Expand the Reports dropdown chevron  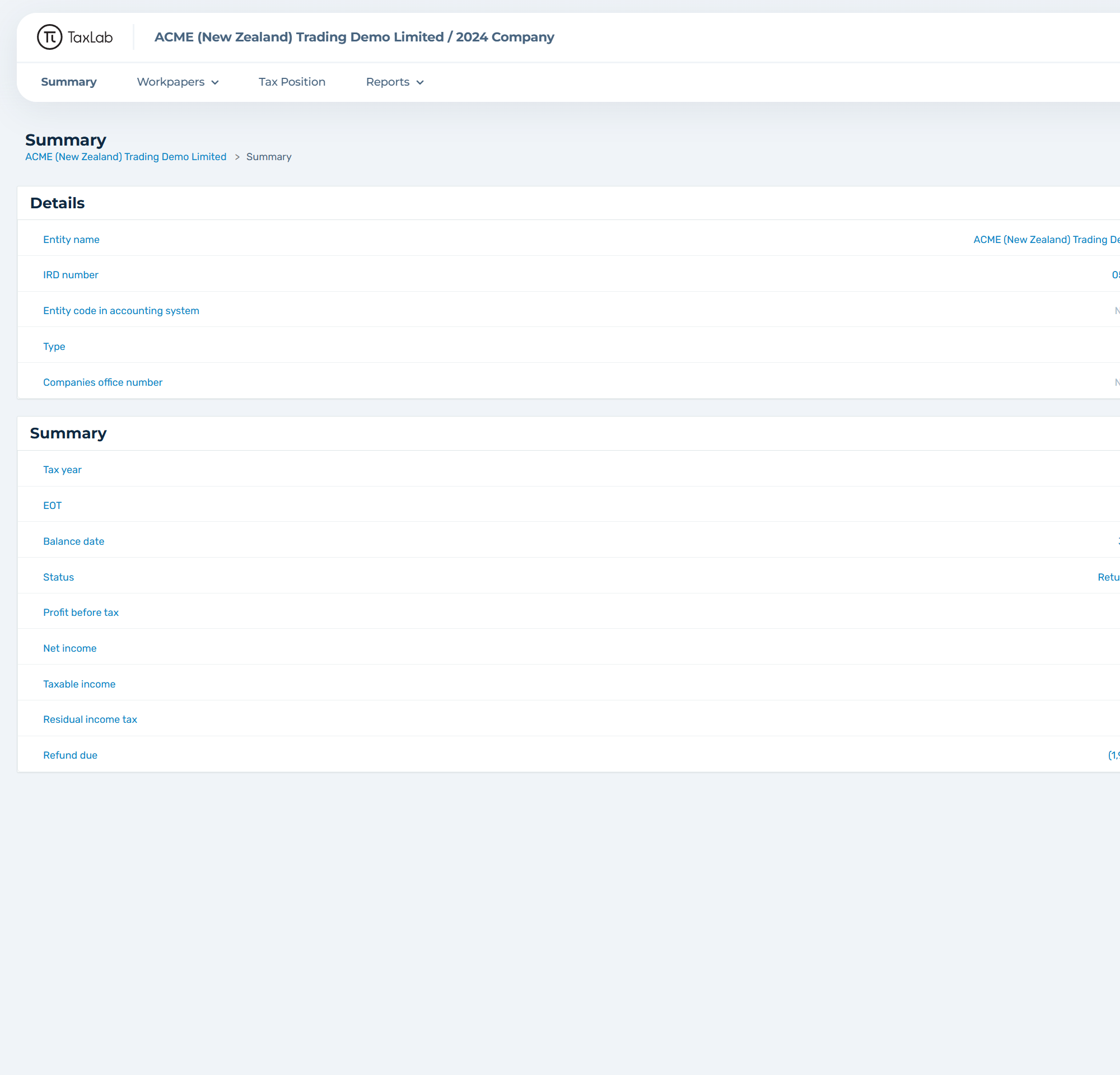point(420,83)
